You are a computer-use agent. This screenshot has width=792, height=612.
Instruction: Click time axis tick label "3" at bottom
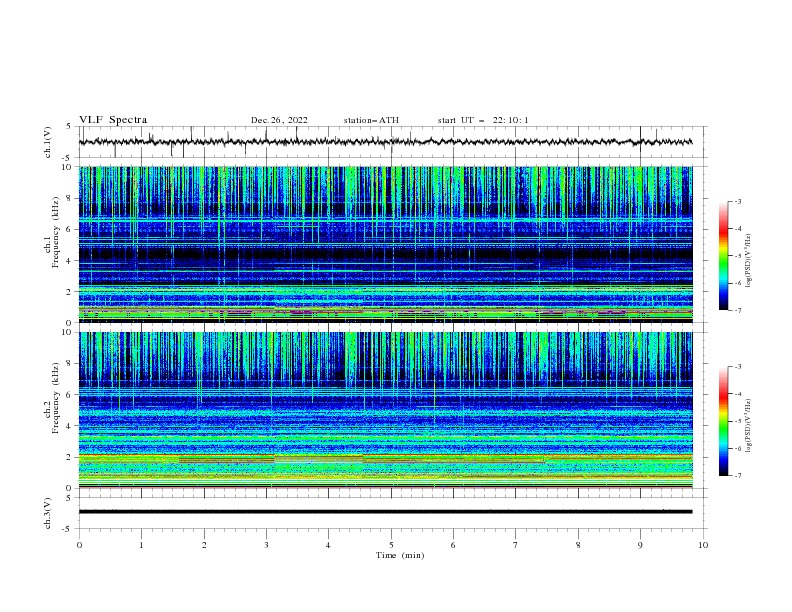coord(266,545)
